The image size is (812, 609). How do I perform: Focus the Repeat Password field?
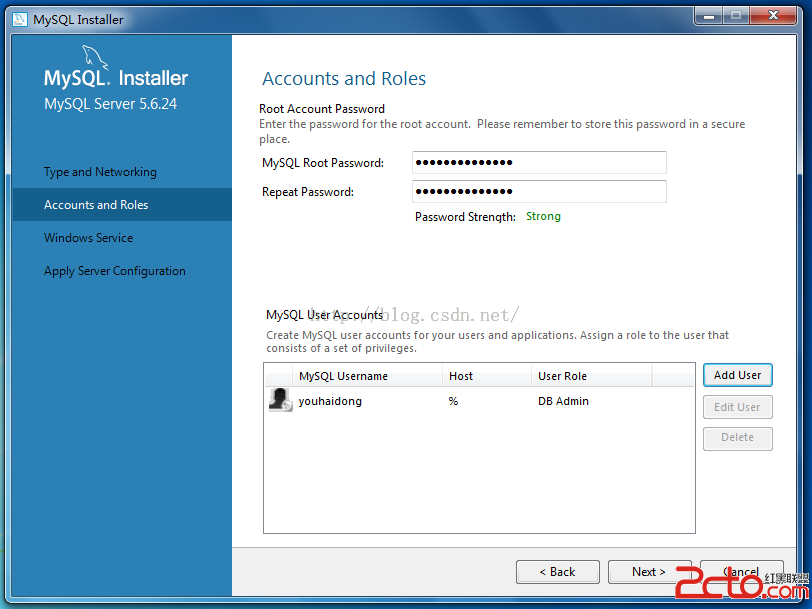click(539, 192)
